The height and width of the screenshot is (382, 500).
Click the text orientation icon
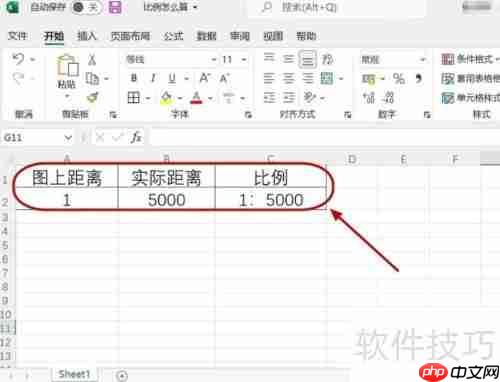pyautogui.click(x=310, y=98)
